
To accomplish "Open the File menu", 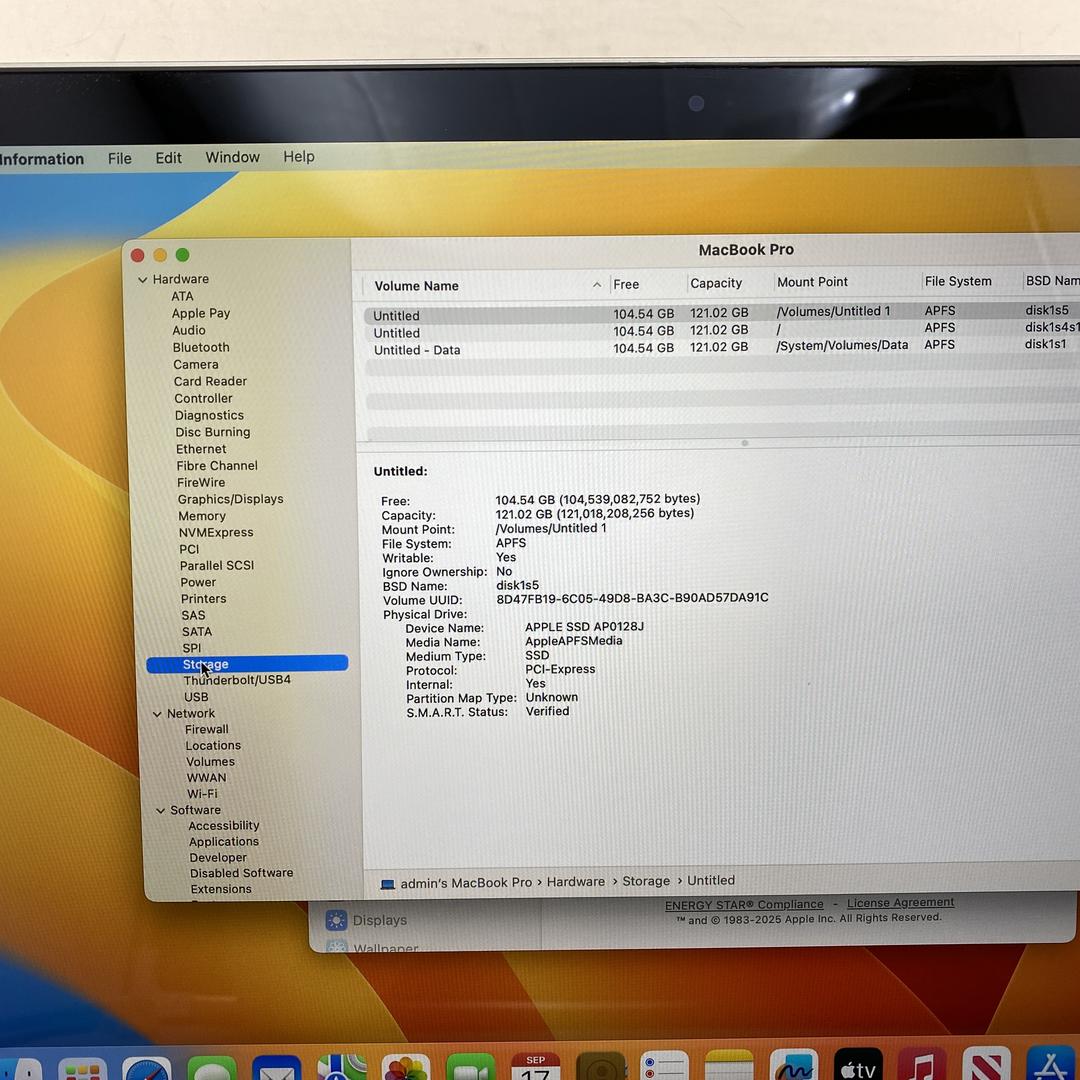I will (120, 158).
